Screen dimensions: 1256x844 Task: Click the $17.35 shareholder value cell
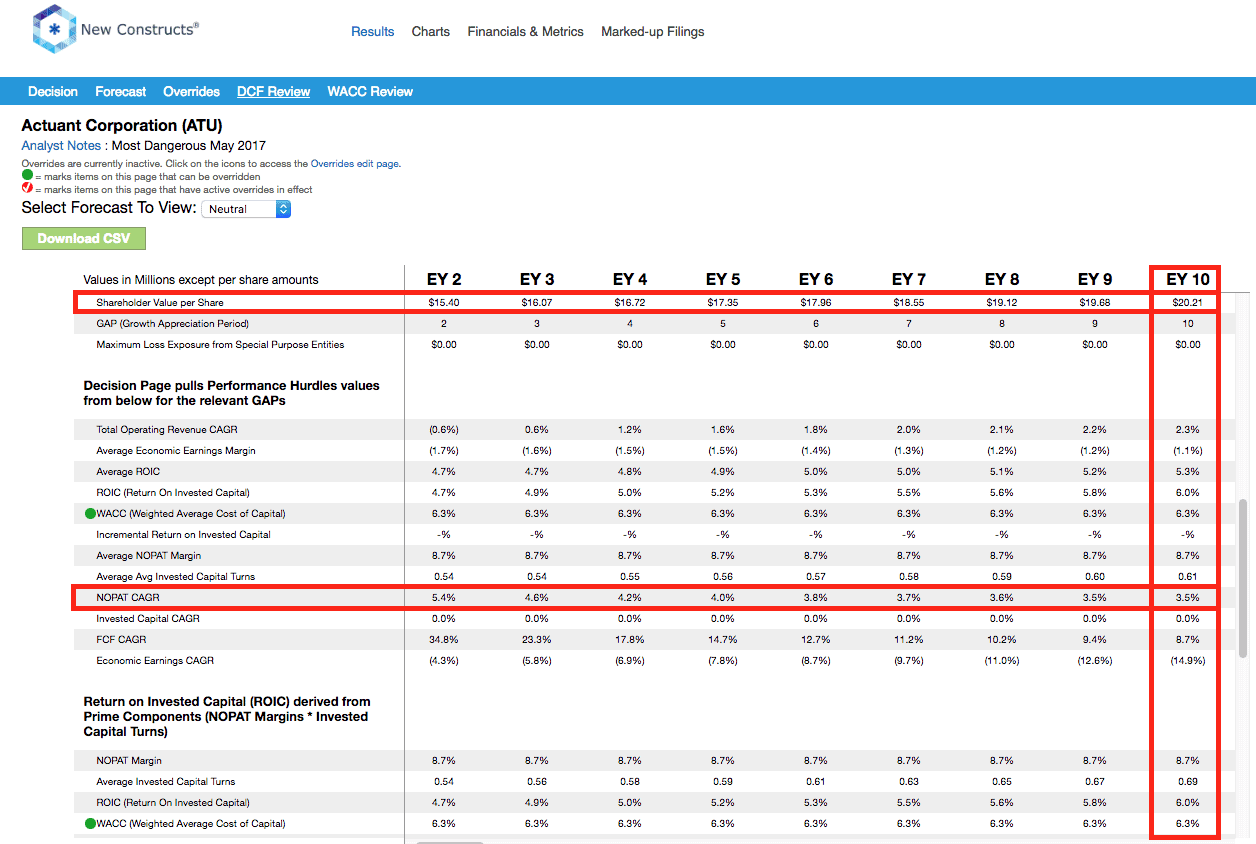click(x=723, y=303)
